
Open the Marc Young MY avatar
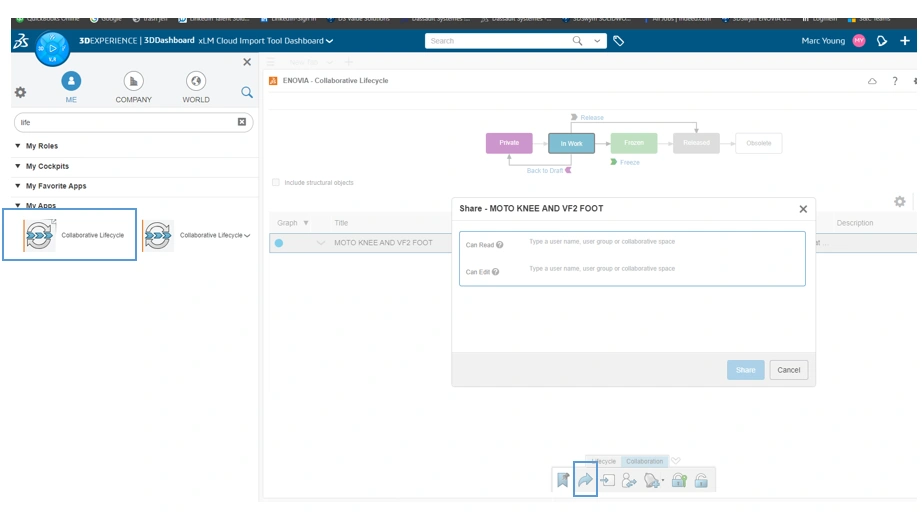[858, 41]
